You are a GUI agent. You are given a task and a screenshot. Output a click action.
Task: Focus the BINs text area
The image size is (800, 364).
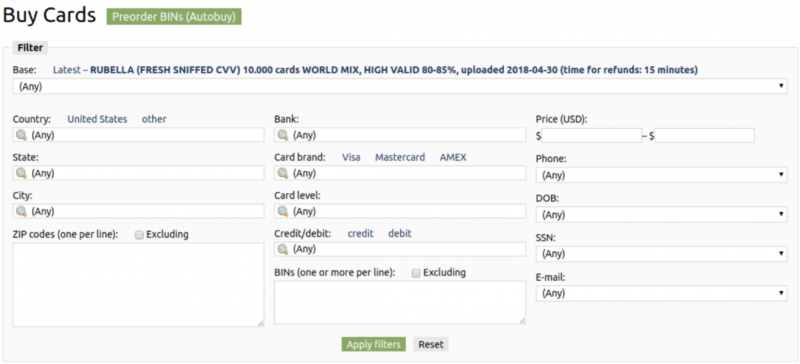coord(400,302)
